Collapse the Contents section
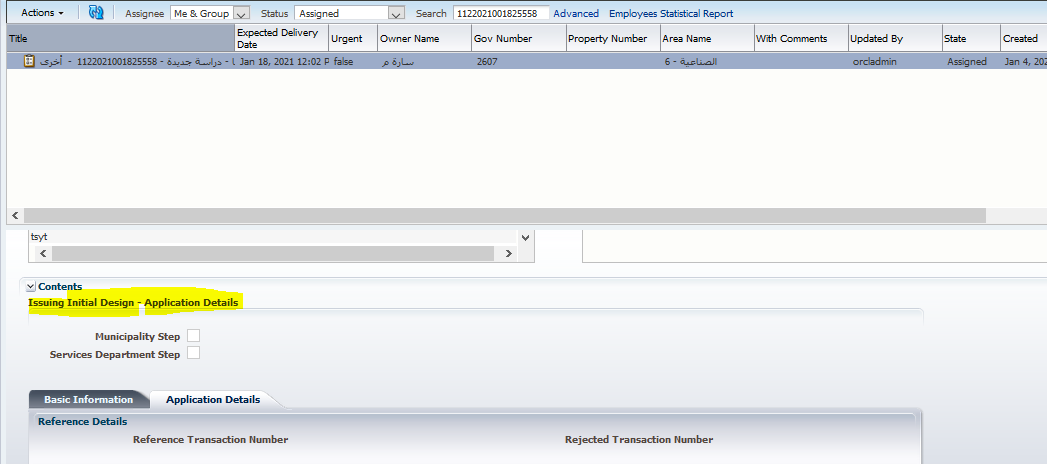Viewport: 1047px width, 464px height. pos(30,286)
